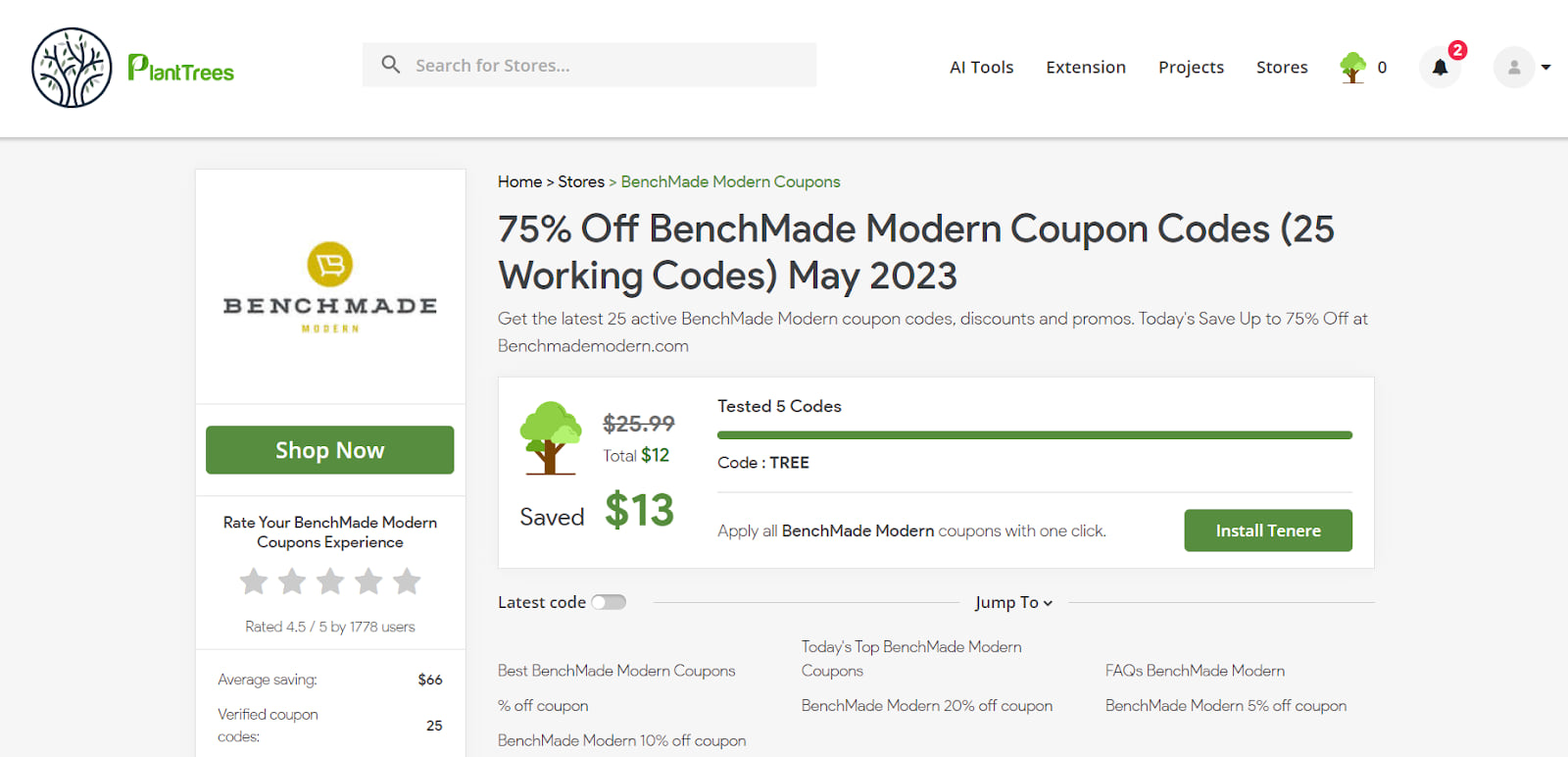Click the Saved $13 amount
The width and height of the screenshot is (1568, 757).
(639, 511)
